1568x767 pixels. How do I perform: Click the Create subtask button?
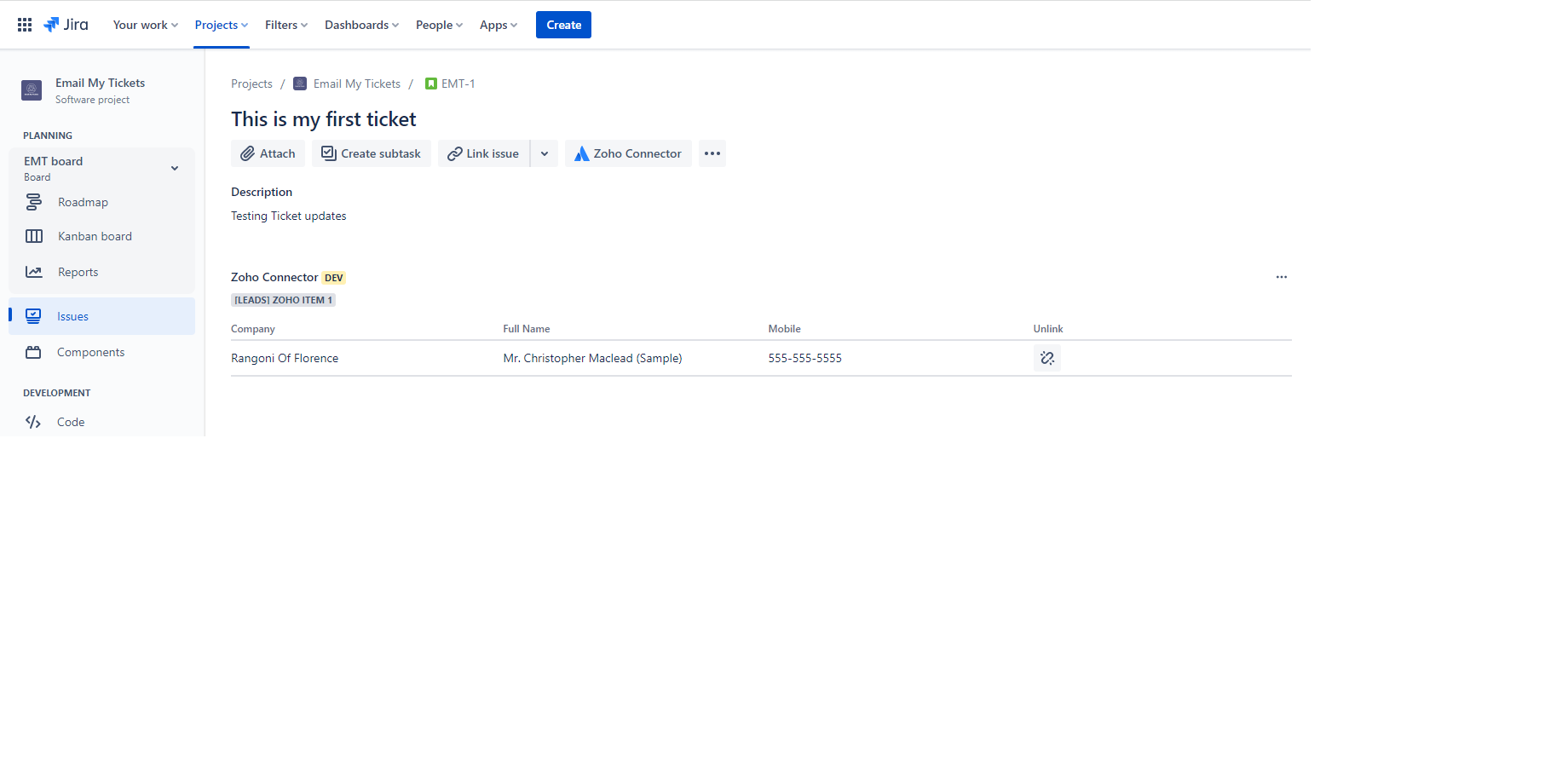[371, 153]
